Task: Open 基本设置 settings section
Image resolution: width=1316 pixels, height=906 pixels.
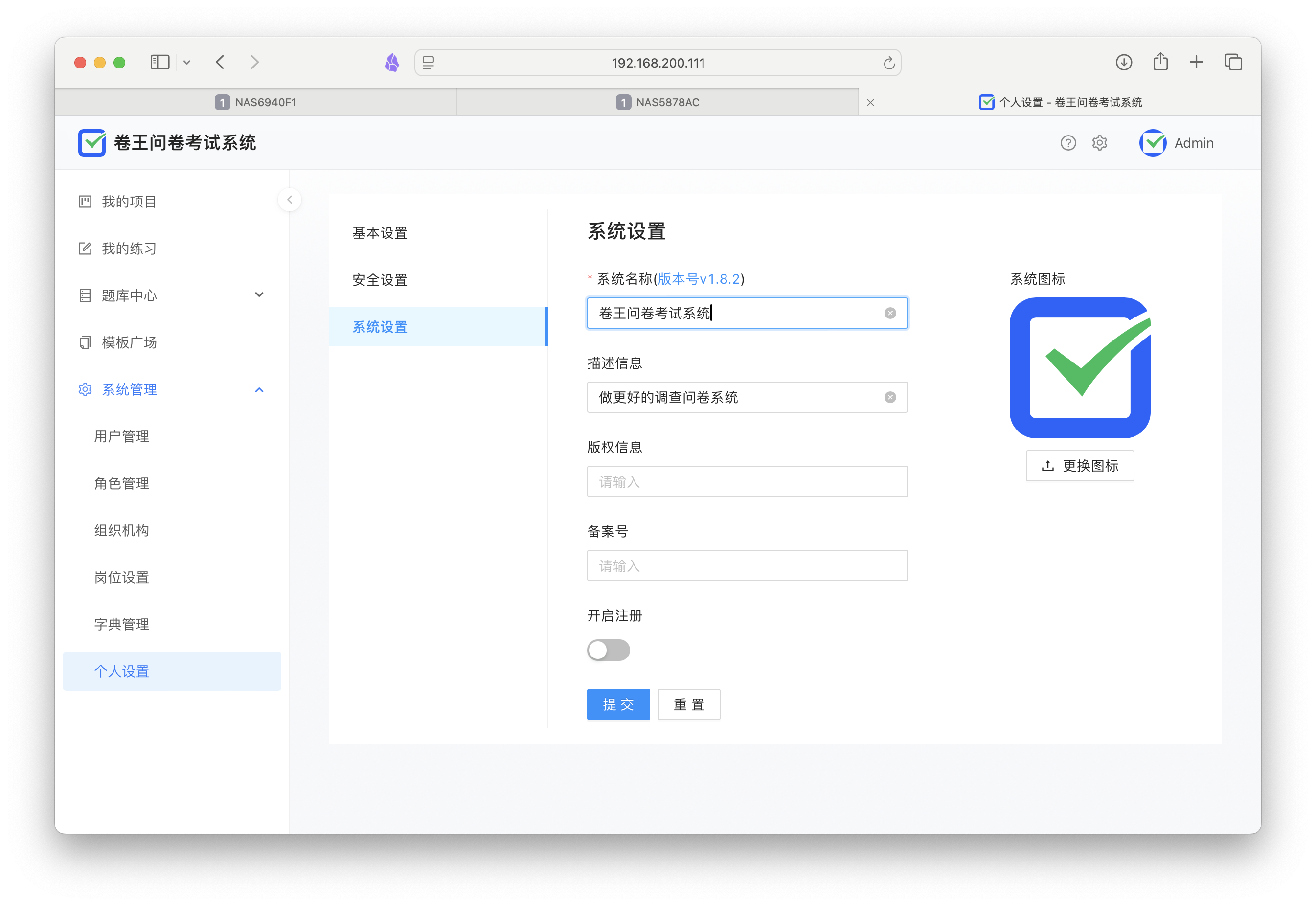Action: [438, 233]
